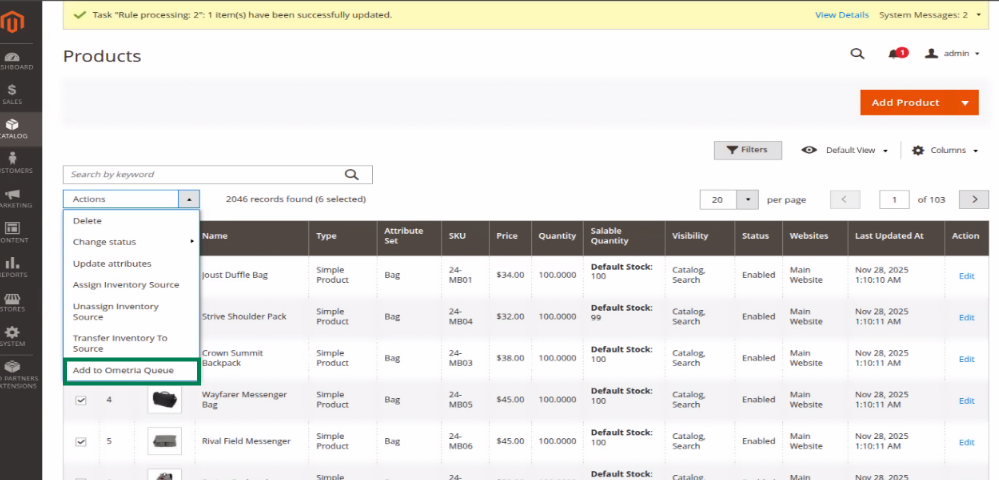Open the Filters button

[x=747, y=150]
